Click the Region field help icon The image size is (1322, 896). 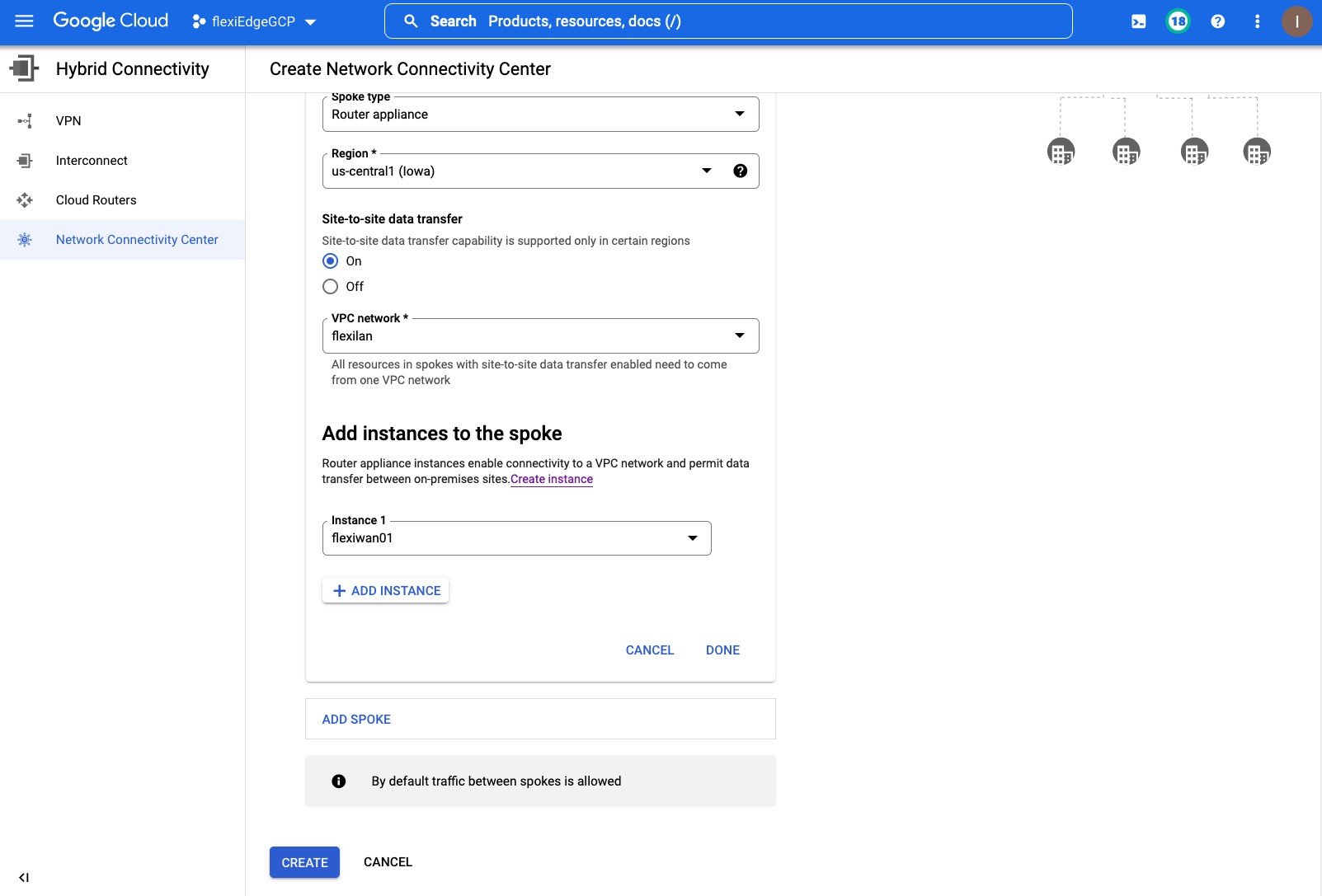(x=740, y=171)
